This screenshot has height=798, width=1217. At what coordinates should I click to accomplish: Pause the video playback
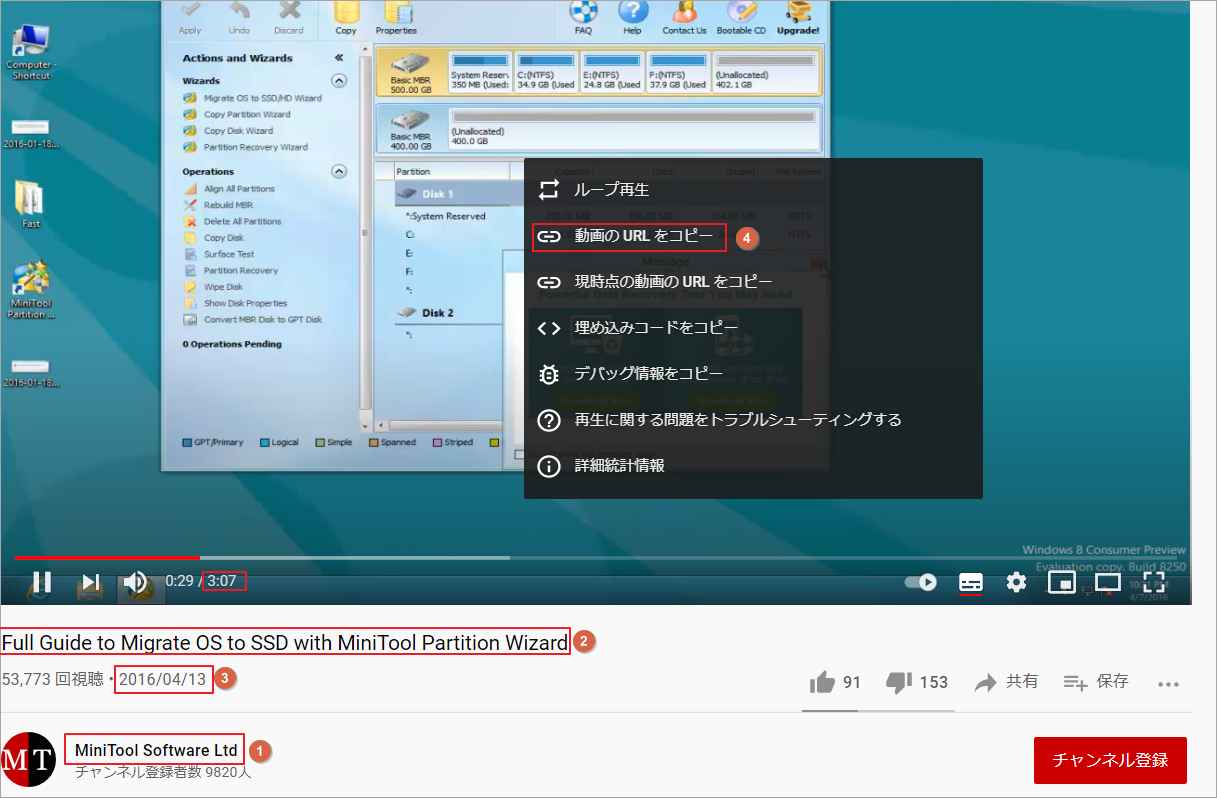42,581
